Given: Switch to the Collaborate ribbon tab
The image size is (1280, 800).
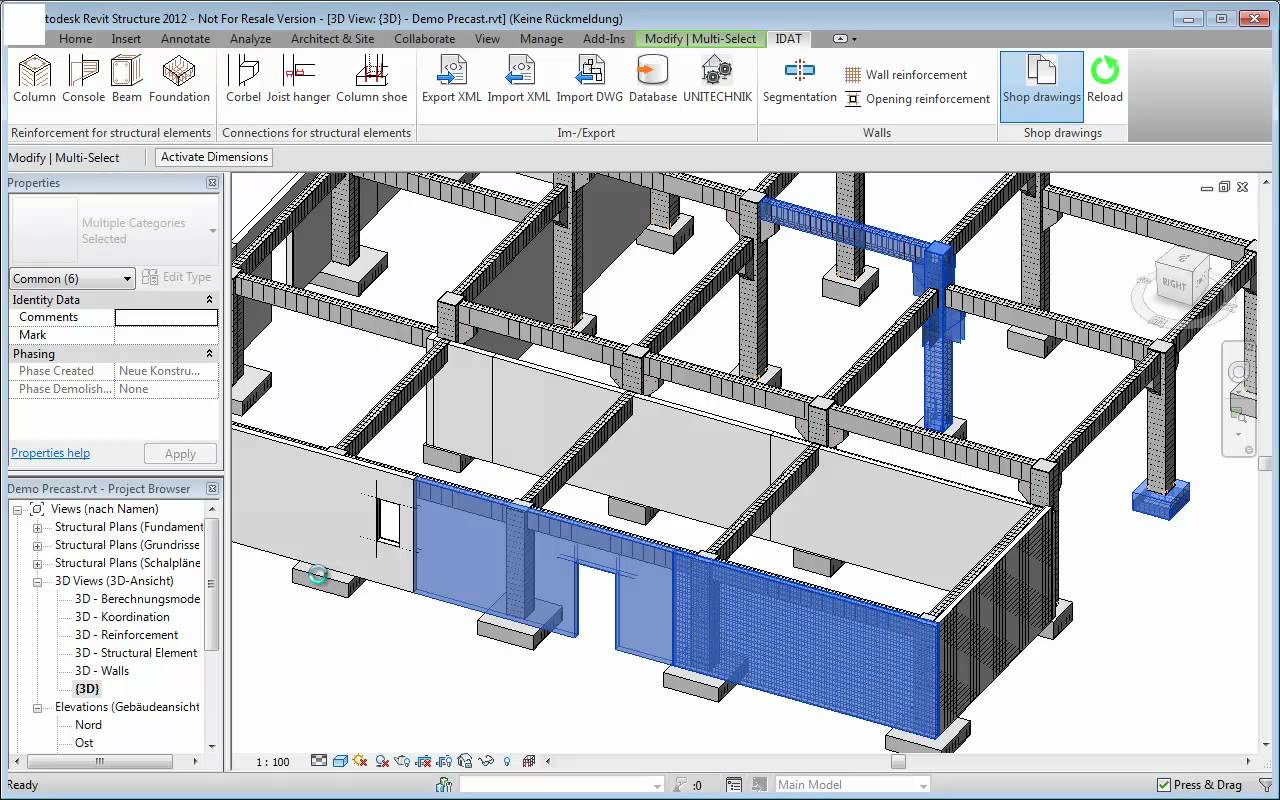Looking at the screenshot, I should [x=424, y=39].
